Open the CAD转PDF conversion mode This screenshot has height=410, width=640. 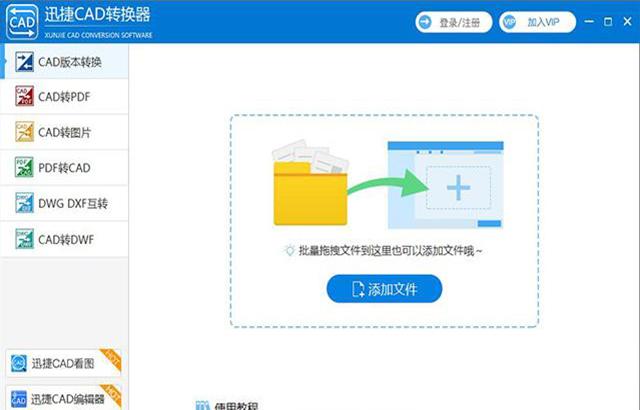point(64,97)
